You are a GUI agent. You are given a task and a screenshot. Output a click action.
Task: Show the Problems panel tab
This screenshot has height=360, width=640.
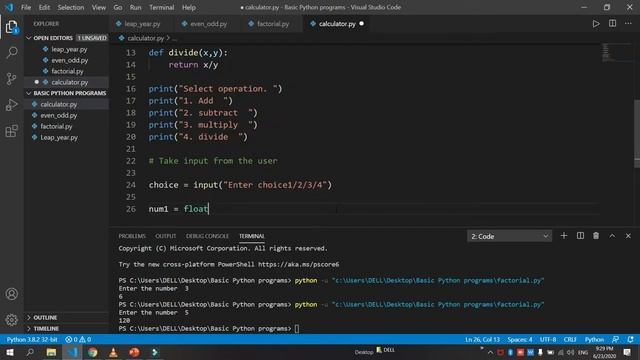coord(132,236)
